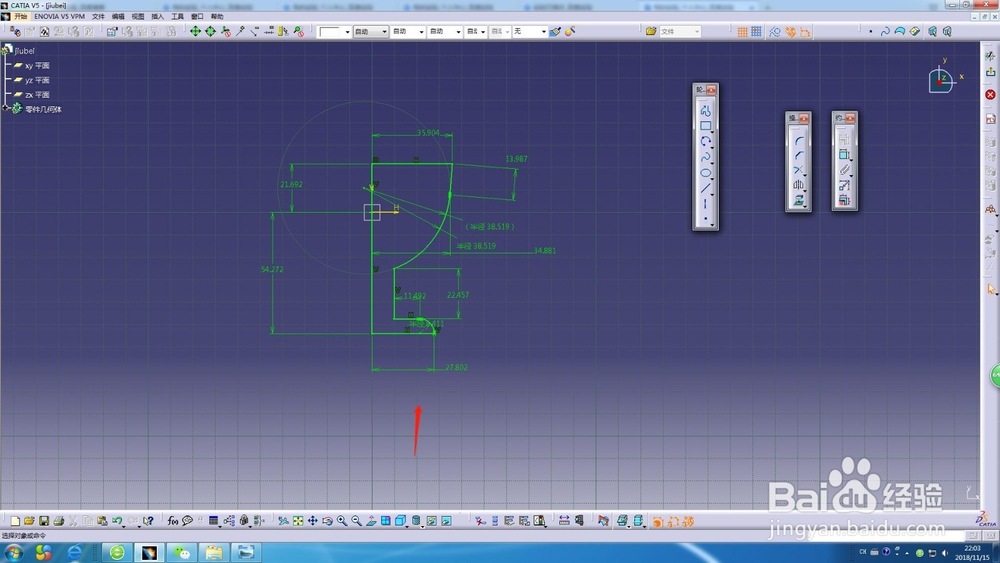Open Windows Start button
Viewport: 1000px width, 563px height.
[13, 552]
